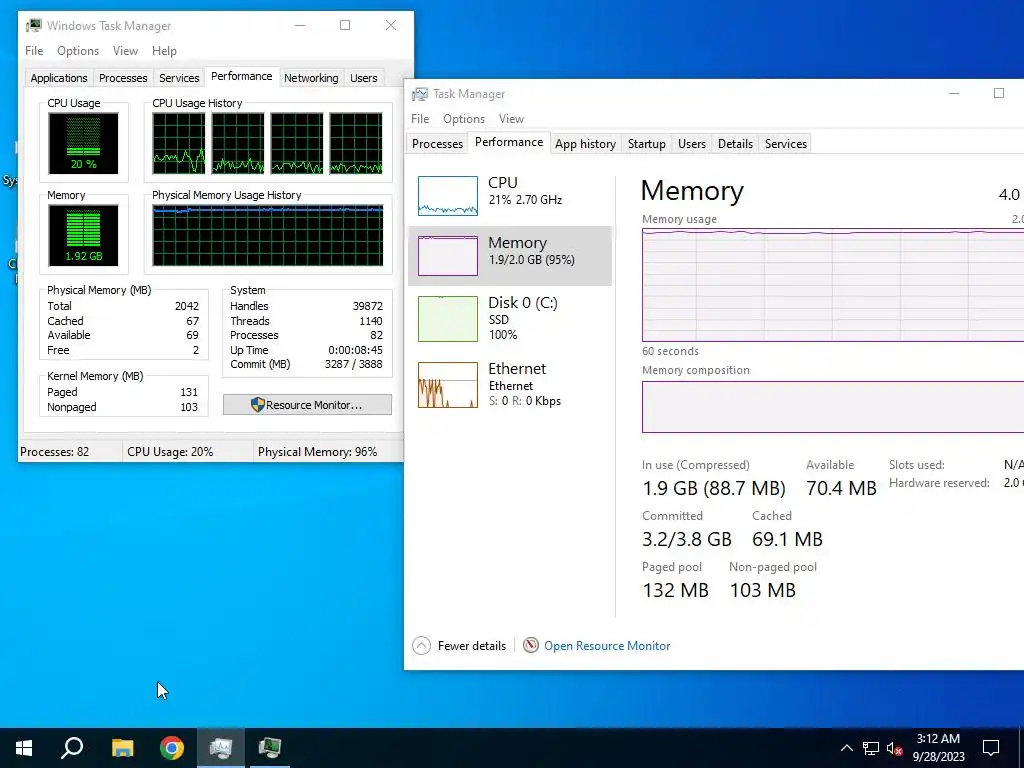
Task: Open the network status tray icon
Action: pos(871,748)
